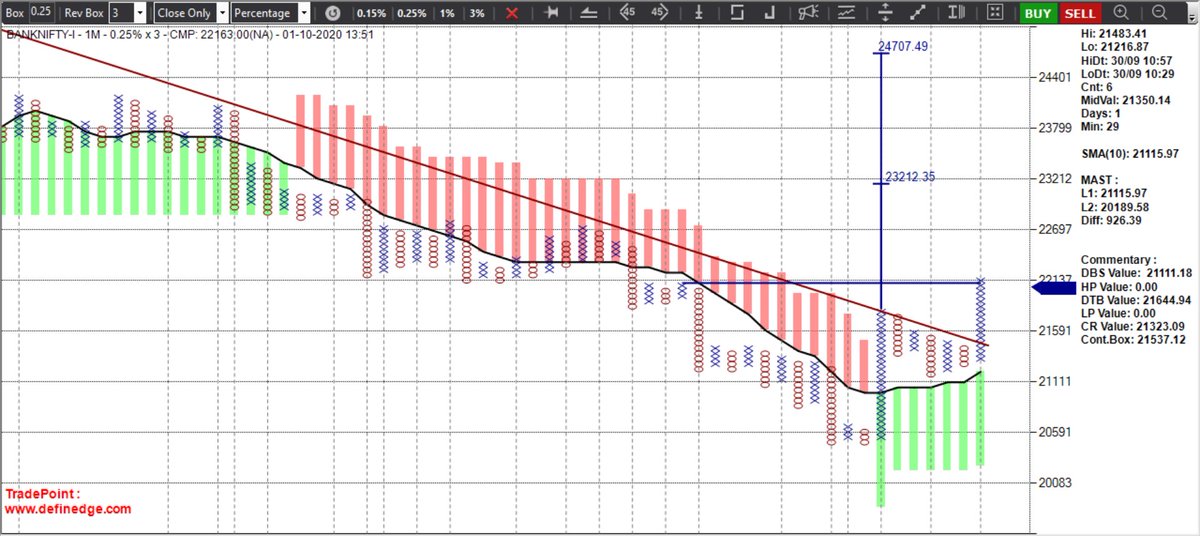Click the blue price marker arrow on axis

pos(1053,289)
